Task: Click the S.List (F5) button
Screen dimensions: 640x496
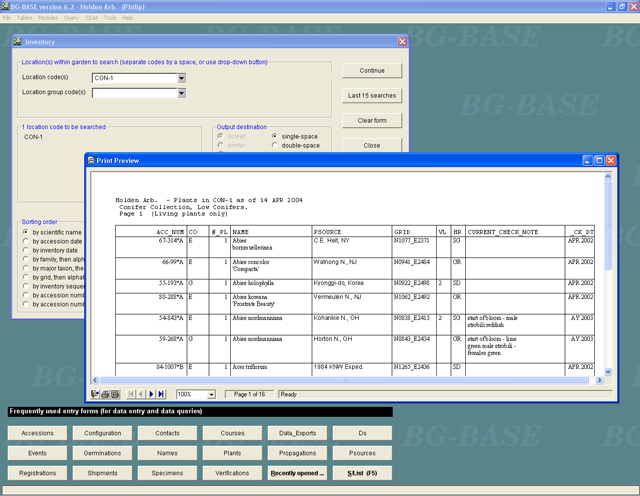Action: pyautogui.click(x=362, y=473)
